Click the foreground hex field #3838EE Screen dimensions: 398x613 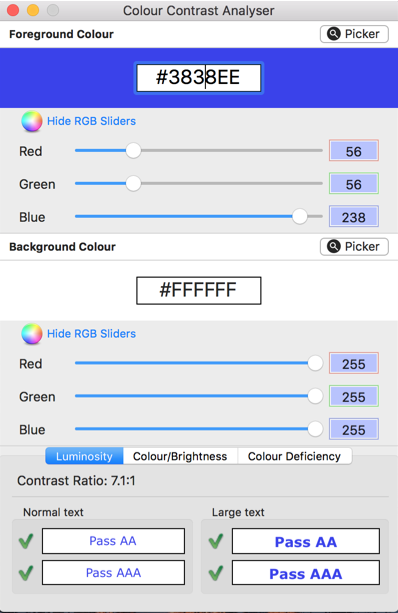pos(199,78)
